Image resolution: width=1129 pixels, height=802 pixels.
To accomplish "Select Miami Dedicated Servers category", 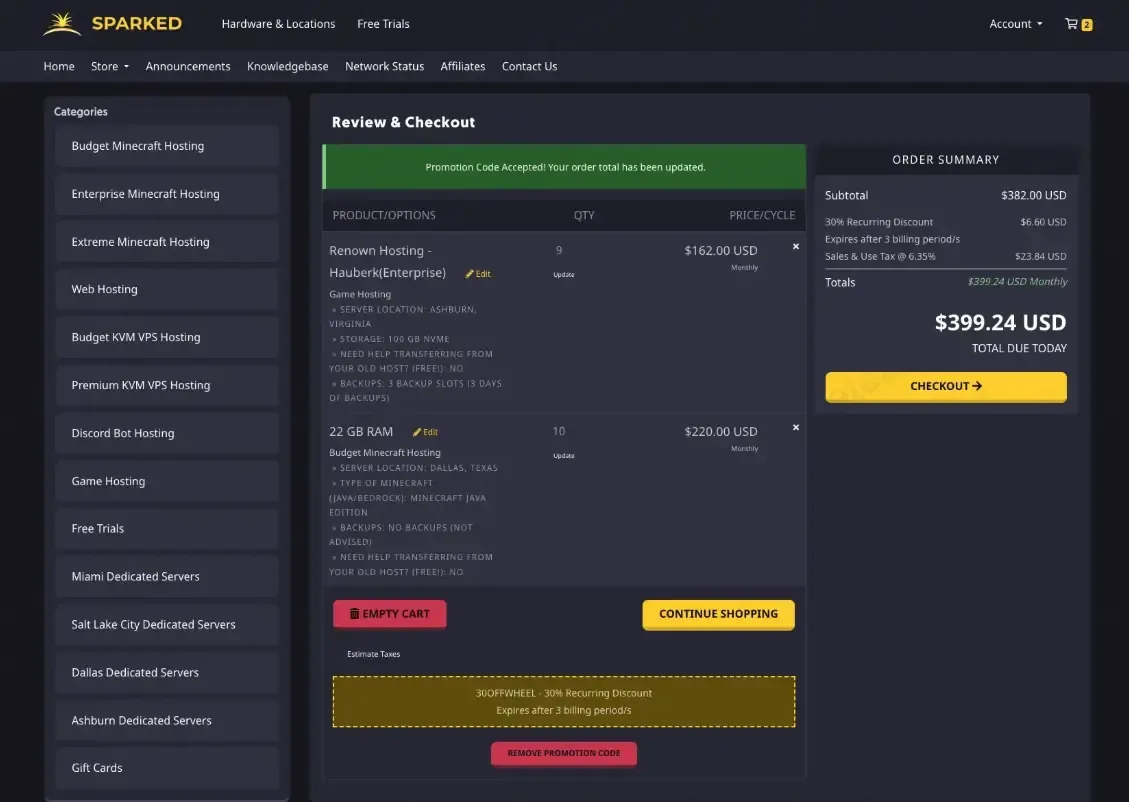I will point(167,577).
